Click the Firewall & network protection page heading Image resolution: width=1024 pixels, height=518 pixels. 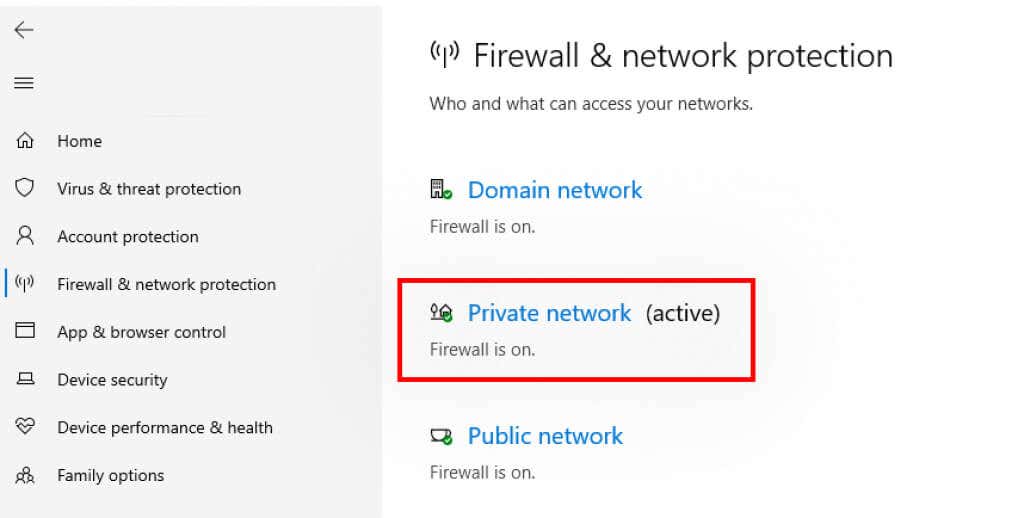[682, 56]
